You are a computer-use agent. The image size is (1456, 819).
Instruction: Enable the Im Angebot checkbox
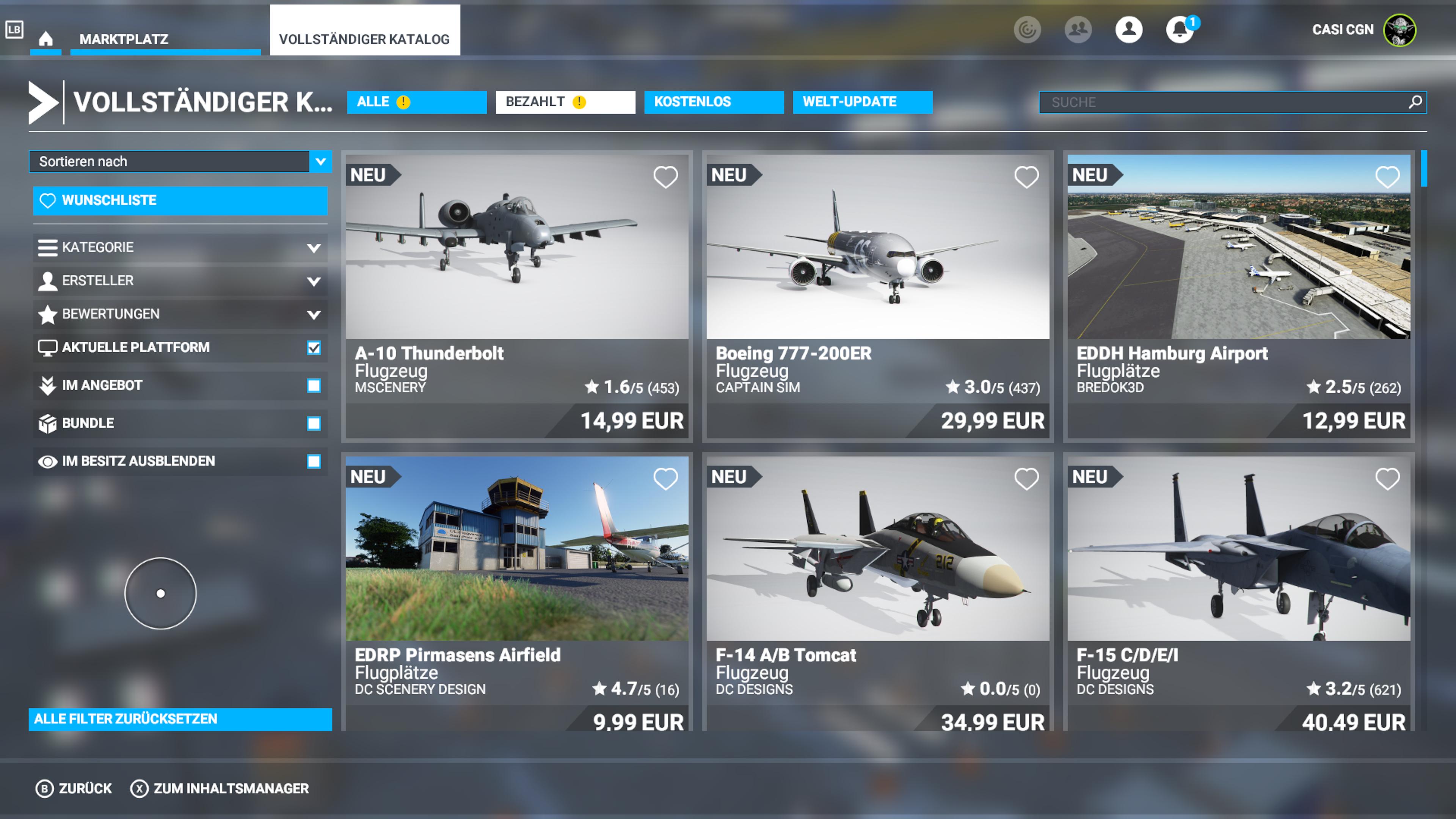314,386
